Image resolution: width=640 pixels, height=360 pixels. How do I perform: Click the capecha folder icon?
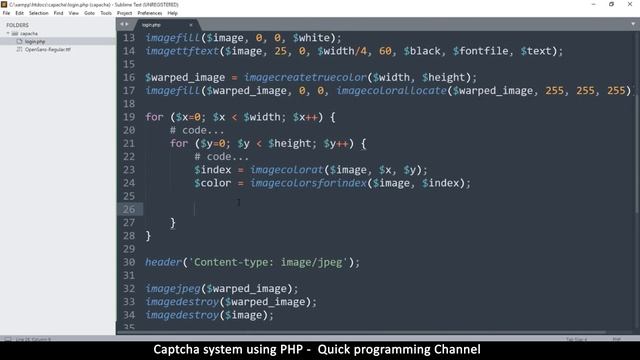15,33
